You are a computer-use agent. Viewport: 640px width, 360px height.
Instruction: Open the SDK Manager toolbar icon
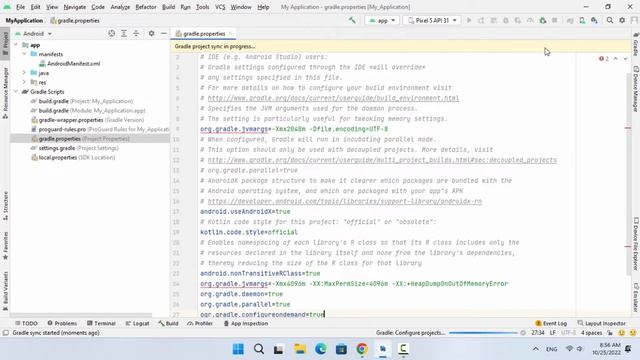[x=594, y=20]
